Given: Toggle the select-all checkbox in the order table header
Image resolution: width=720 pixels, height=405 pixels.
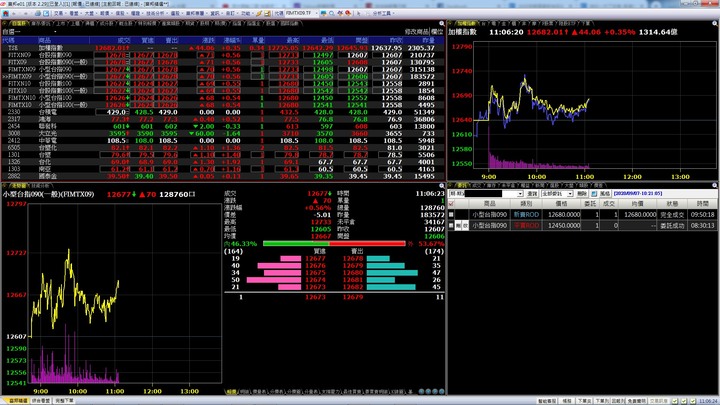Looking at the screenshot, I should click(451, 203).
